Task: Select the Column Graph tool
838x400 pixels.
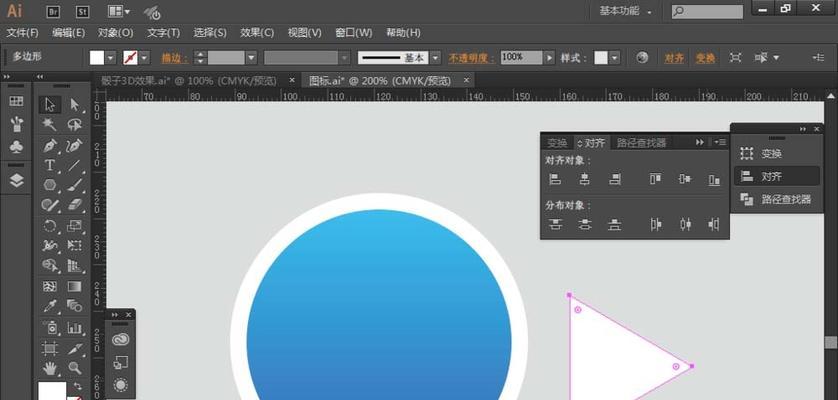Action: coord(74,327)
